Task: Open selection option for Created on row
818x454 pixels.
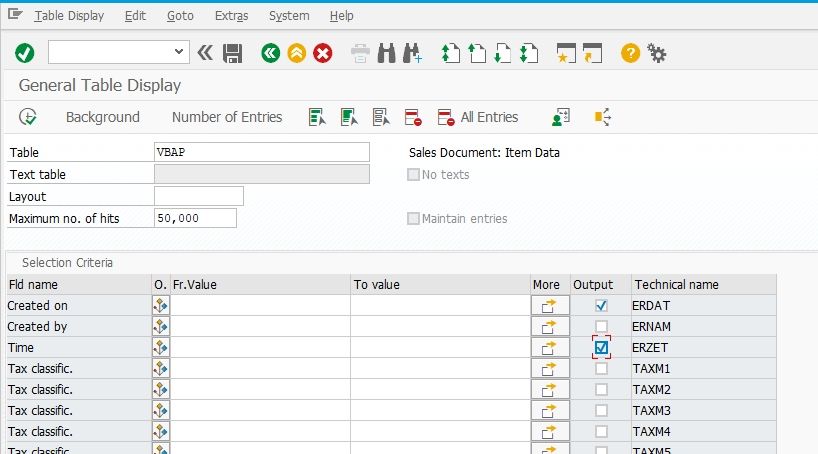Action: tap(161, 305)
